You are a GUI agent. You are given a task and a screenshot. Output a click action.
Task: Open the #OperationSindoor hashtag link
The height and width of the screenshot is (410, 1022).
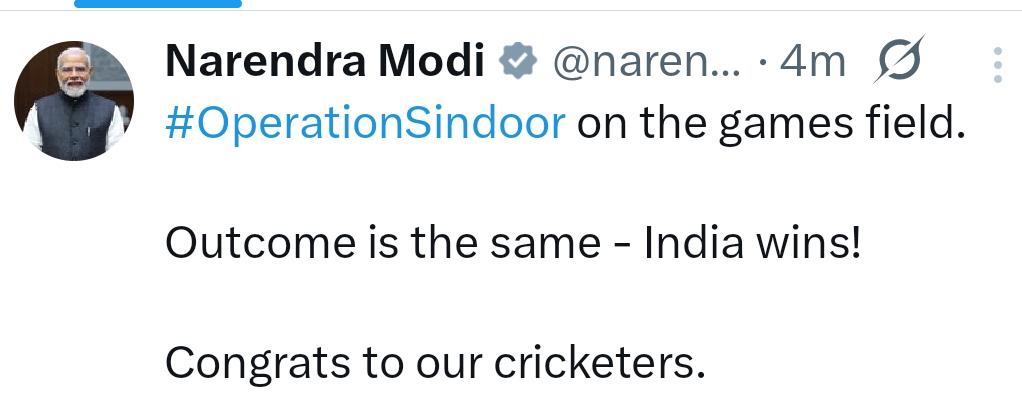366,123
